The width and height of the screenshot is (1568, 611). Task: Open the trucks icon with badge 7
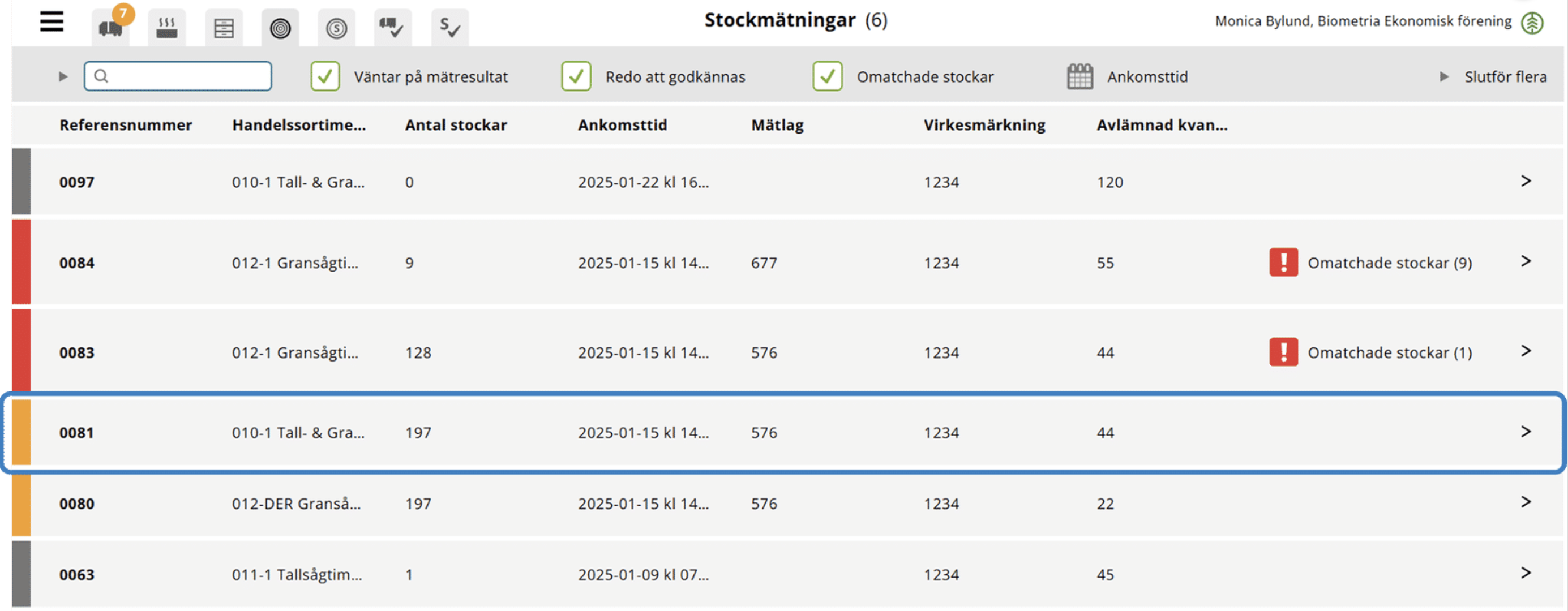pyautogui.click(x=112, y=27)
